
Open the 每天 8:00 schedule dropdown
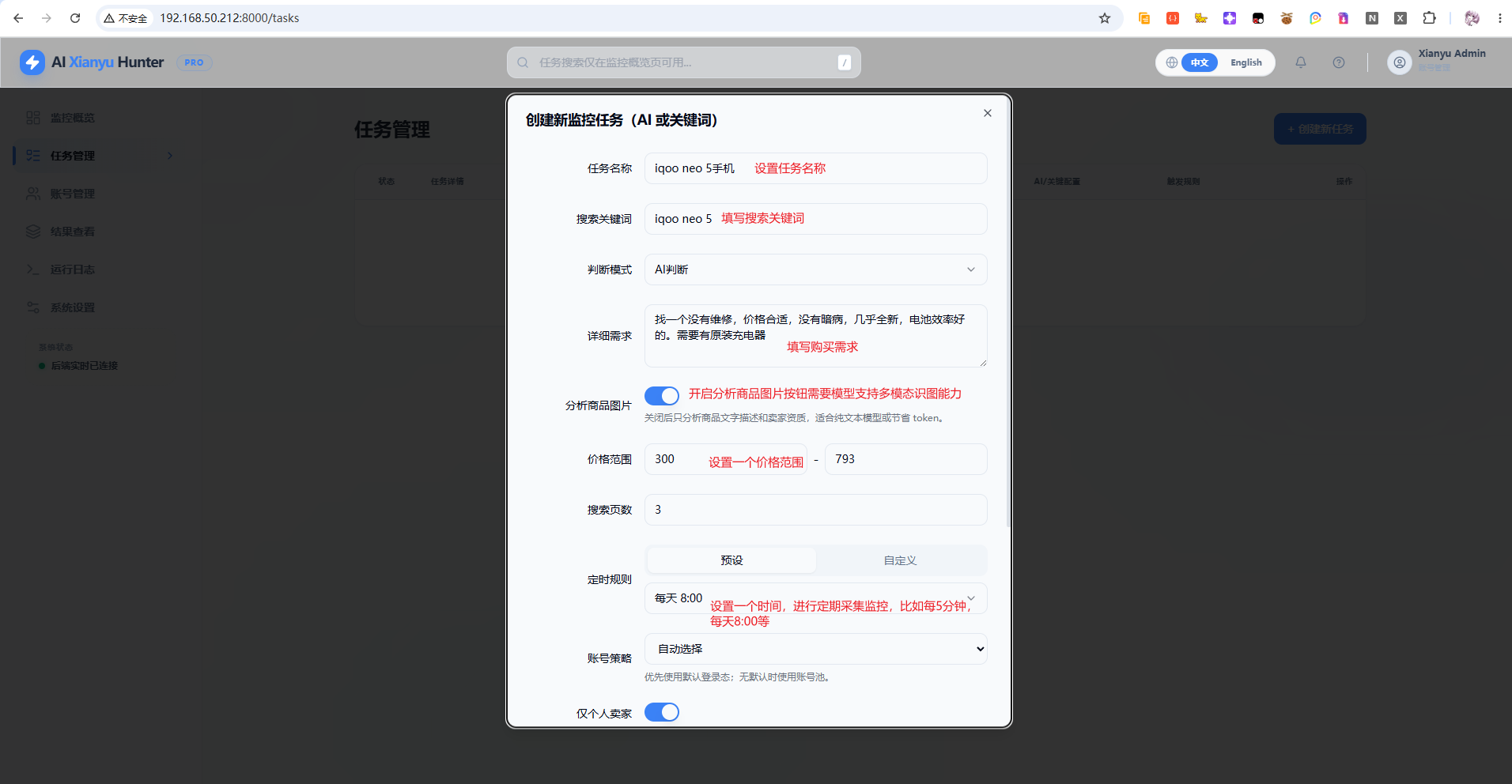click(x=816, y=598)
